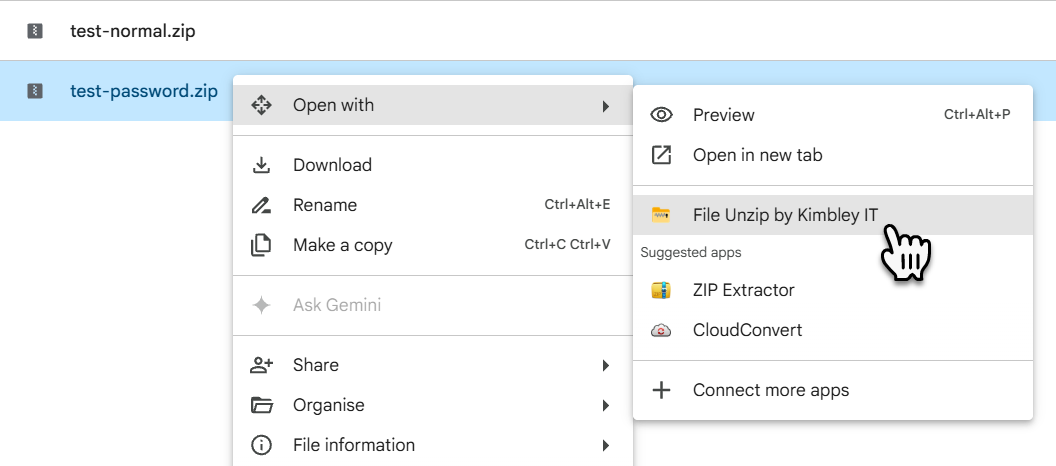Click the Share person-plus icon
The height and width of the screenshot is (466, 1056).
261,365
